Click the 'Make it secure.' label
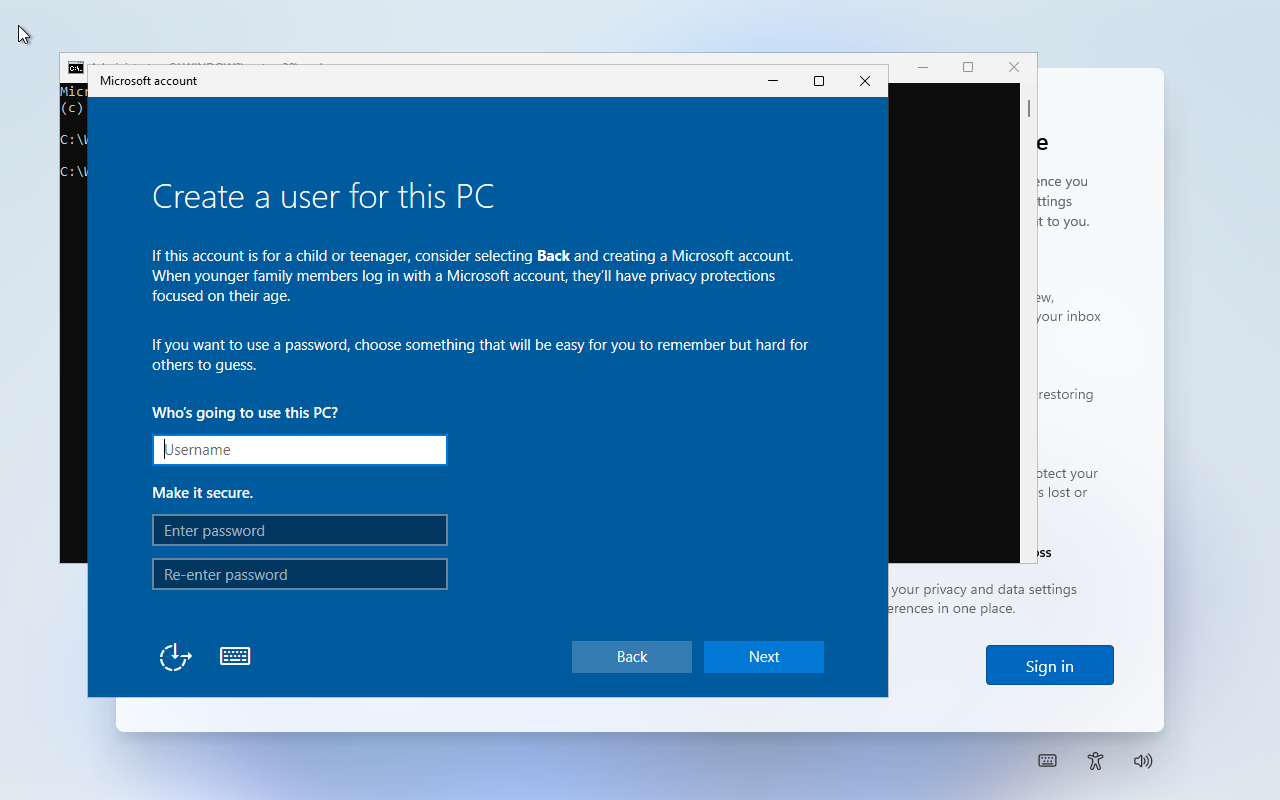 coord(203,492)
